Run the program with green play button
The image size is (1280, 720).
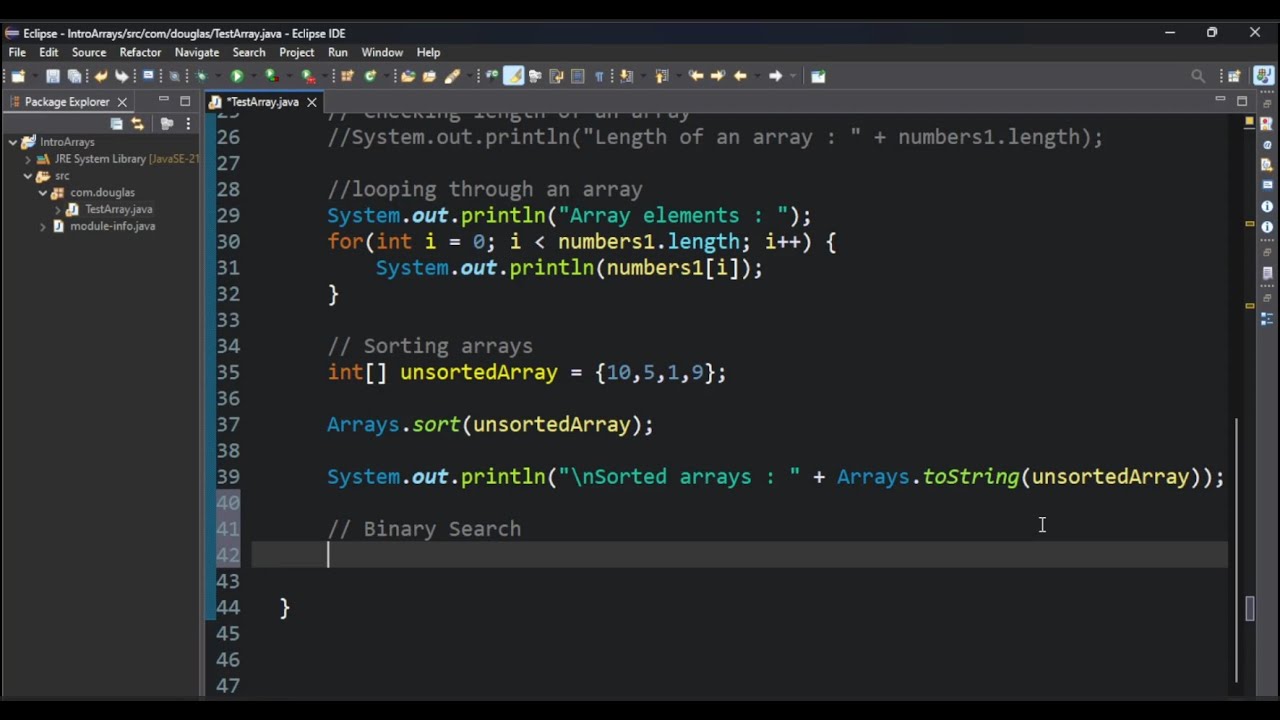[x=237, y=76]
